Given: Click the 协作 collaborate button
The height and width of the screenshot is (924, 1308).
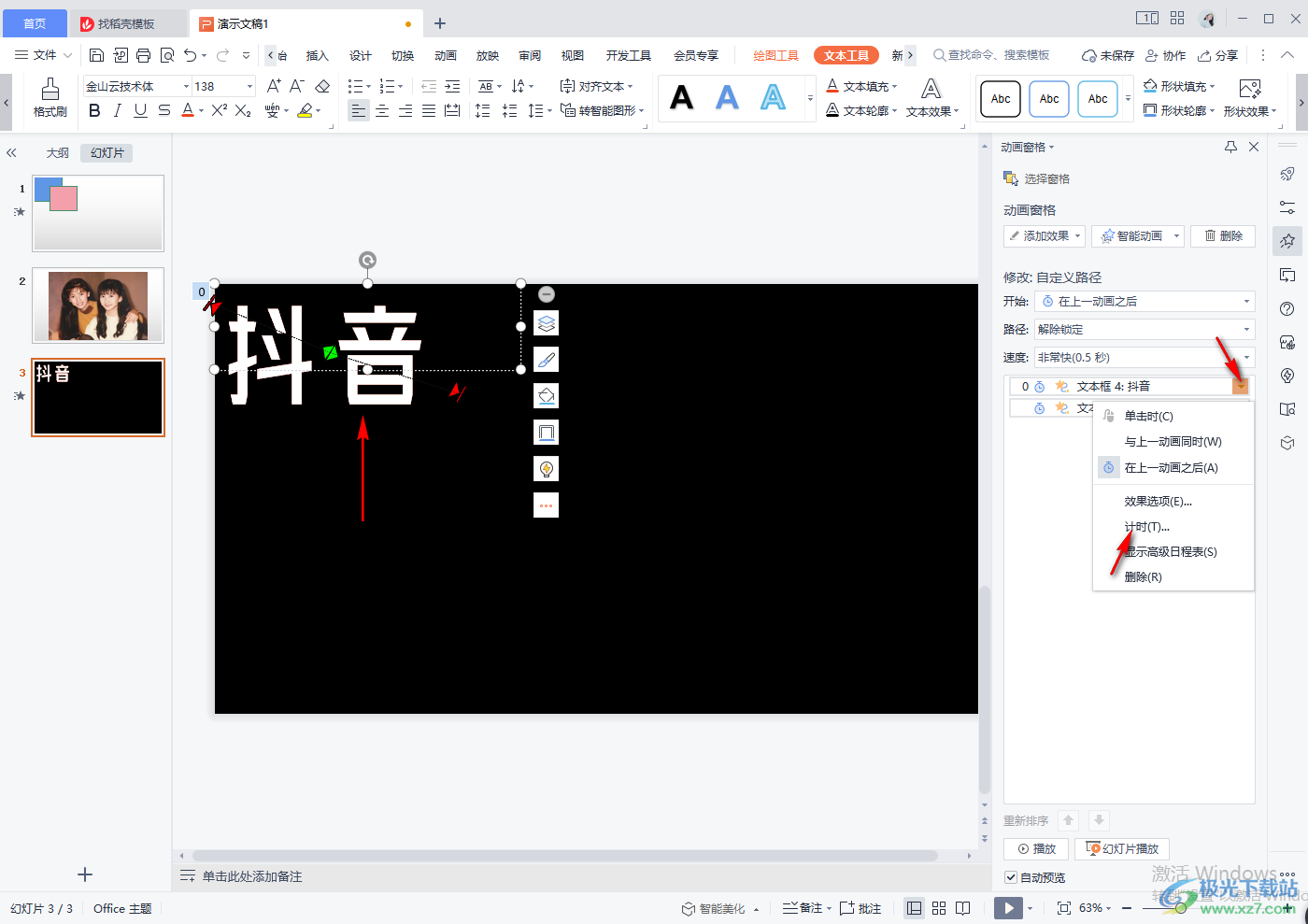Looking at the screenshot, I should [x=1166, y=55].
